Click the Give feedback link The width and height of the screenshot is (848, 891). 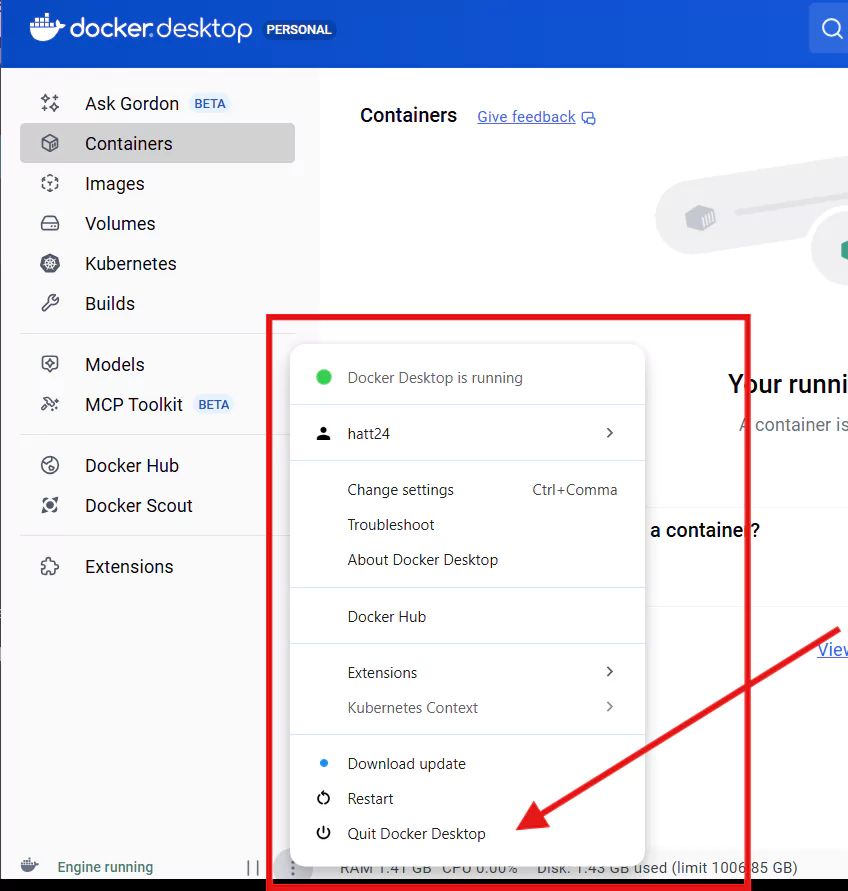[x=526, y=117]
